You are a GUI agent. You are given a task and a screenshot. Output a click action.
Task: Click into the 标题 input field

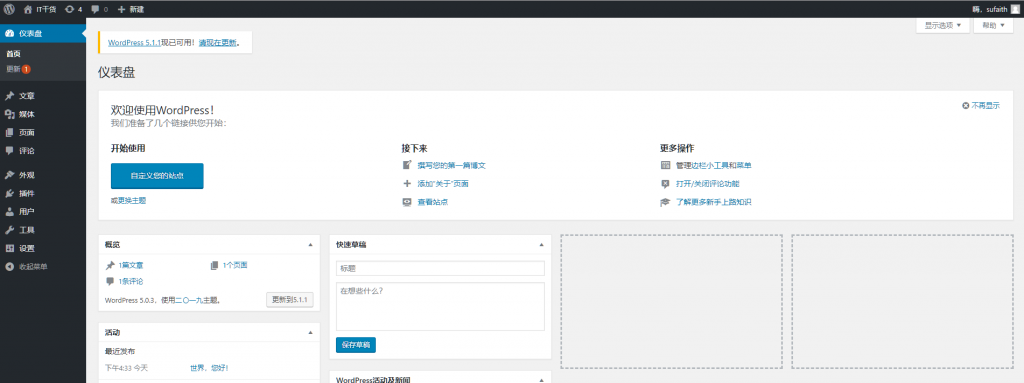[440, 269]
